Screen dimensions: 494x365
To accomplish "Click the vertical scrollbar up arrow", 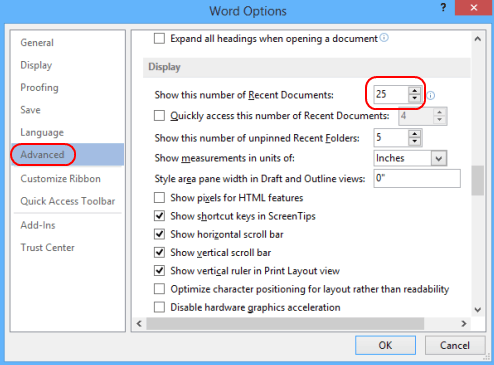I will 478,39.
